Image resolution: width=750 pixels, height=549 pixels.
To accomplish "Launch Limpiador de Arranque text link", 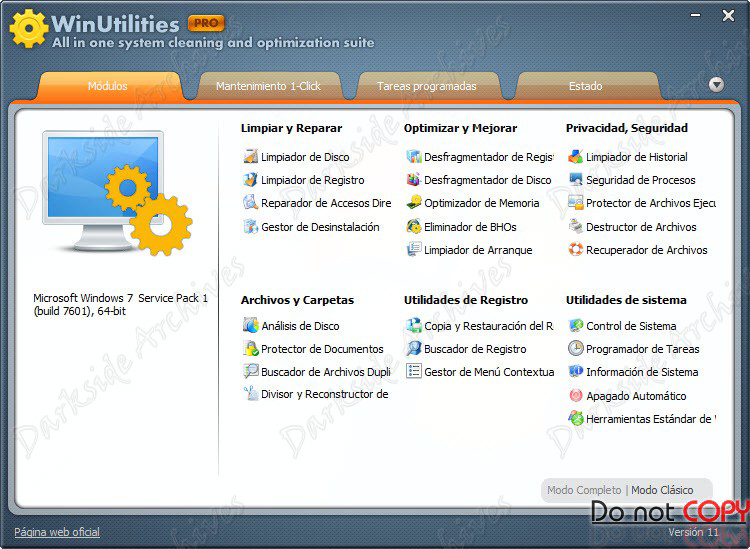I will coord(478,250).
